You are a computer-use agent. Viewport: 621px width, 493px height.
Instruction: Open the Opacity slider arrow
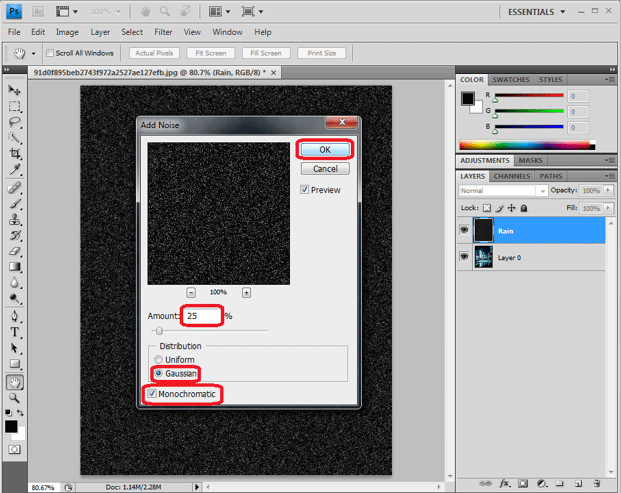tap(608, 190)
